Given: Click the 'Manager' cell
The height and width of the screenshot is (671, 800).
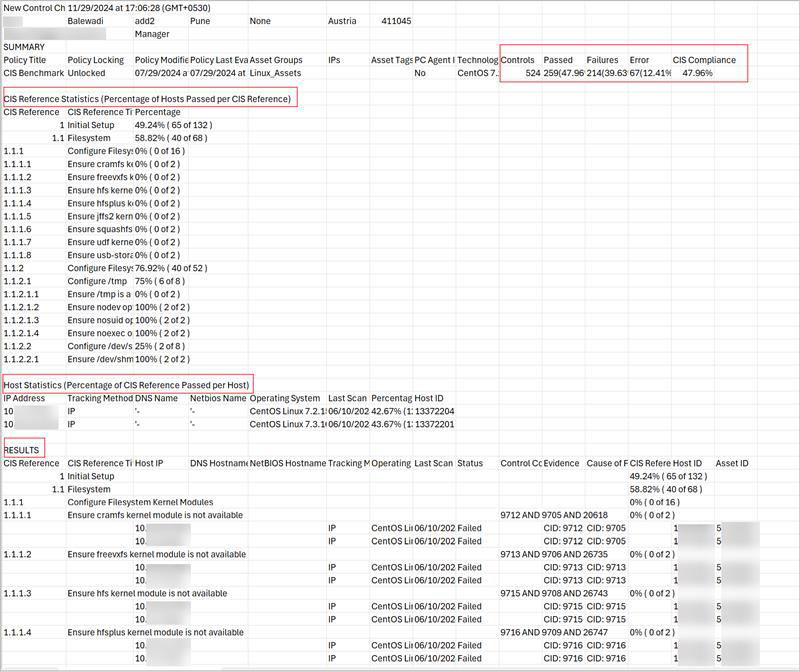Looking at the screenshot, I should [152, 34].
